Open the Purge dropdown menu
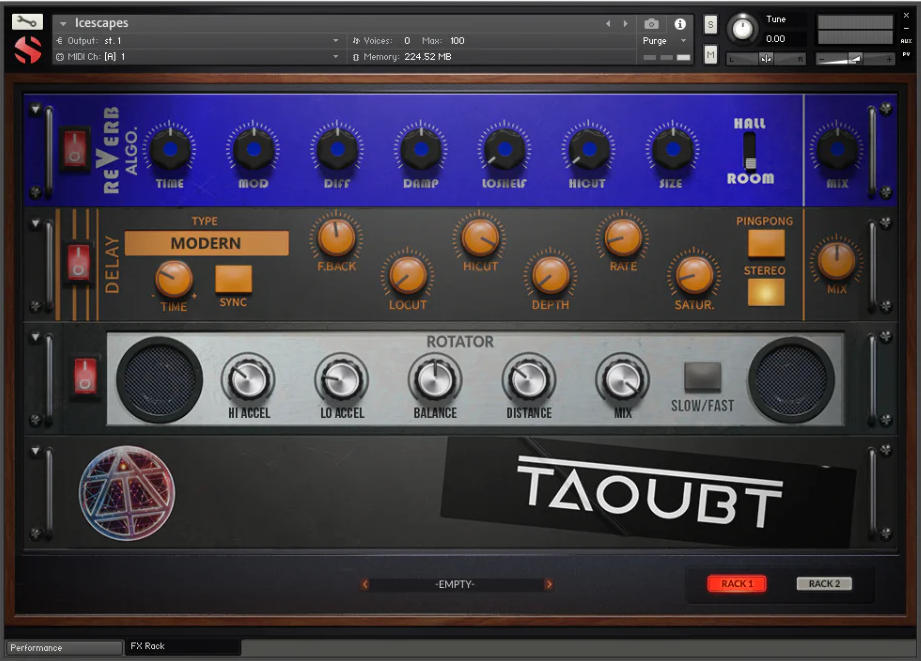This screenshot has width=921, height=661. pos(665,41)
